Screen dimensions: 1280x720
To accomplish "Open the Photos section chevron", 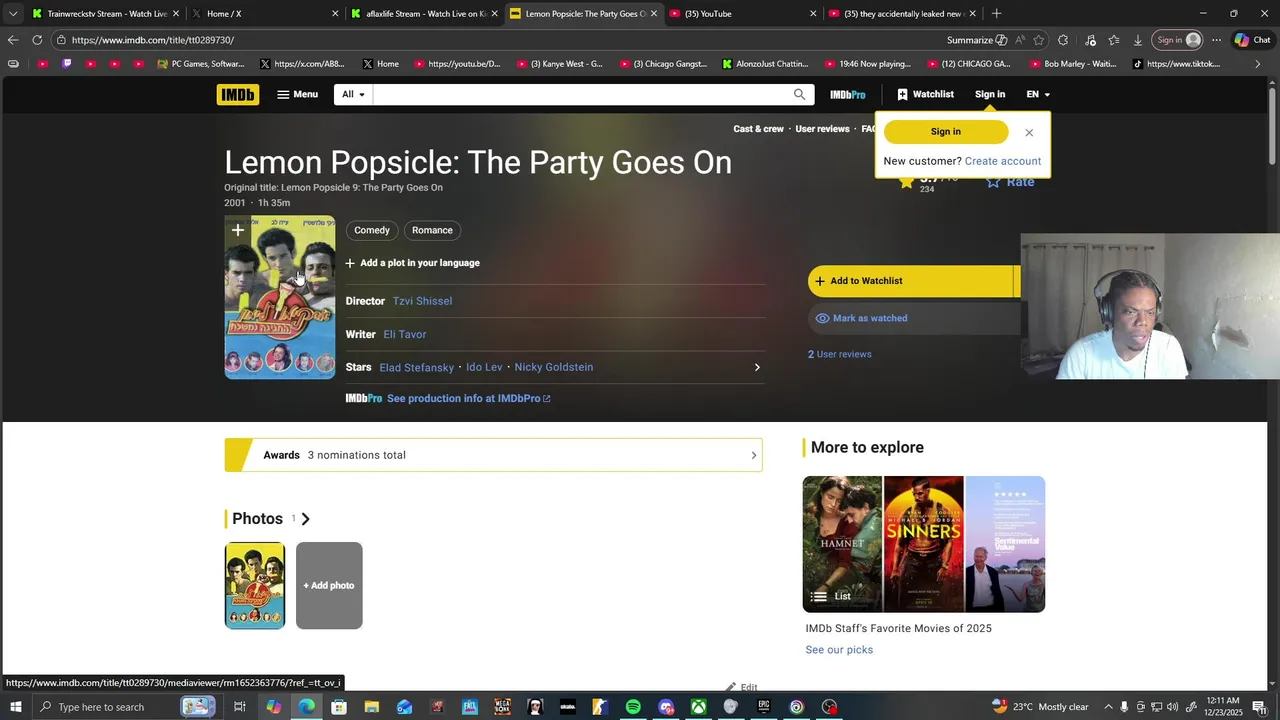I will pyautogui.click(x=306, y=519).
